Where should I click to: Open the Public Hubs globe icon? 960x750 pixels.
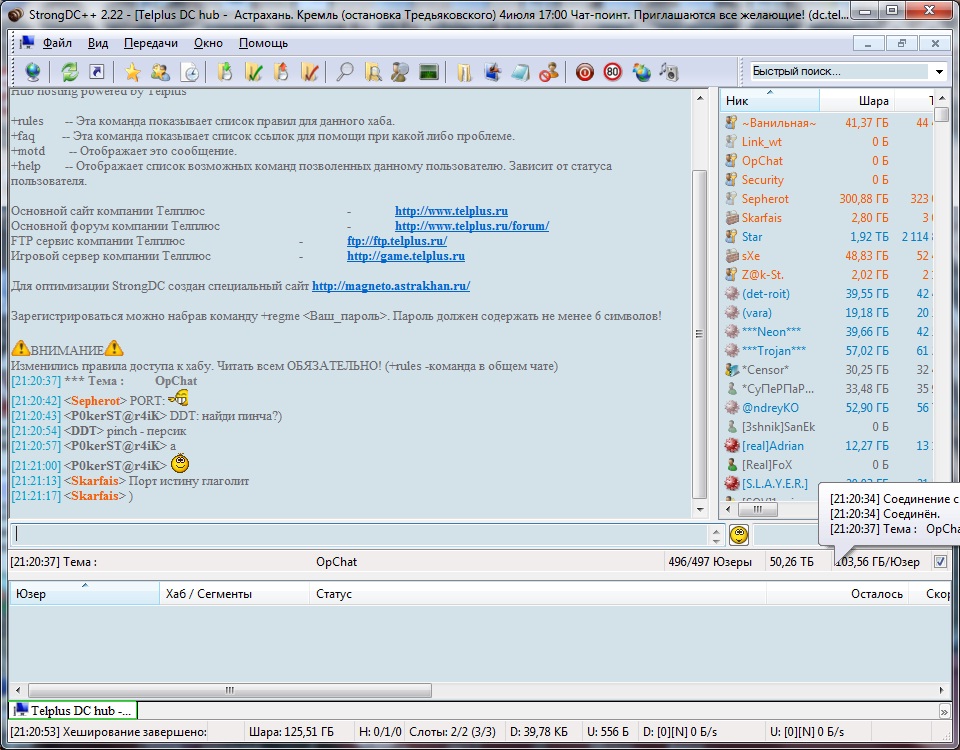(33, 72)
